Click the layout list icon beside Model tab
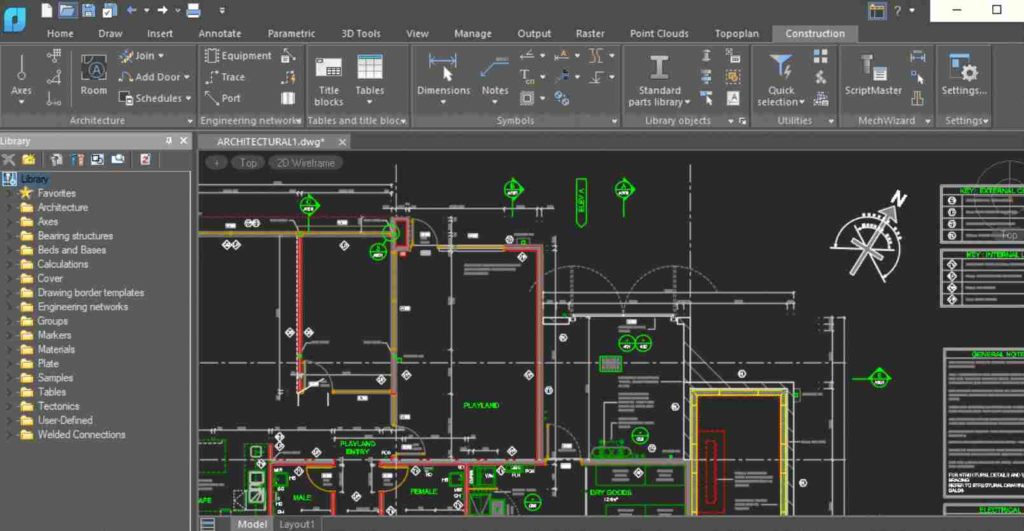 coord(208,524)
